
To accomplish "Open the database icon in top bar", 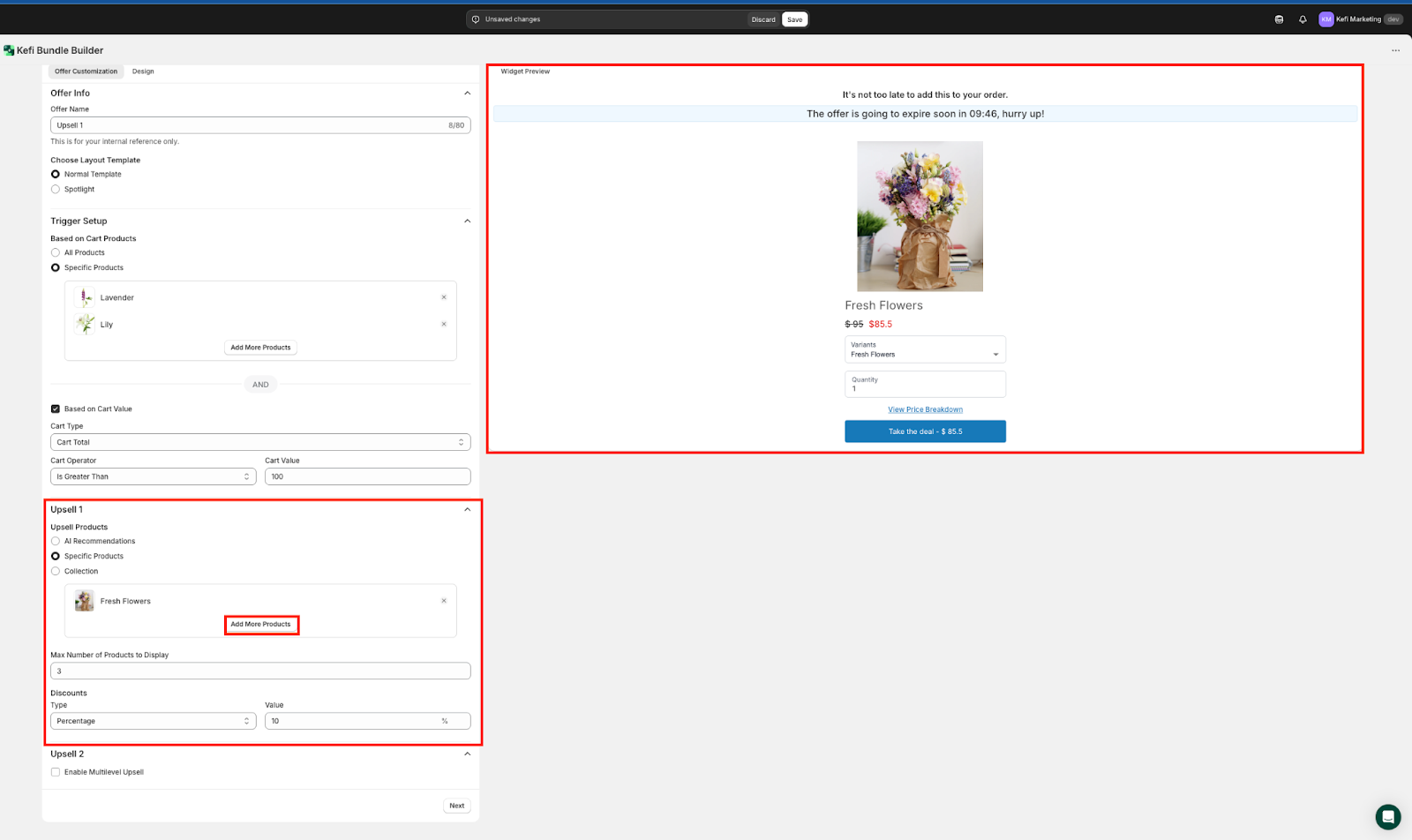I will pyautogui.click(x=1279, y=19).
